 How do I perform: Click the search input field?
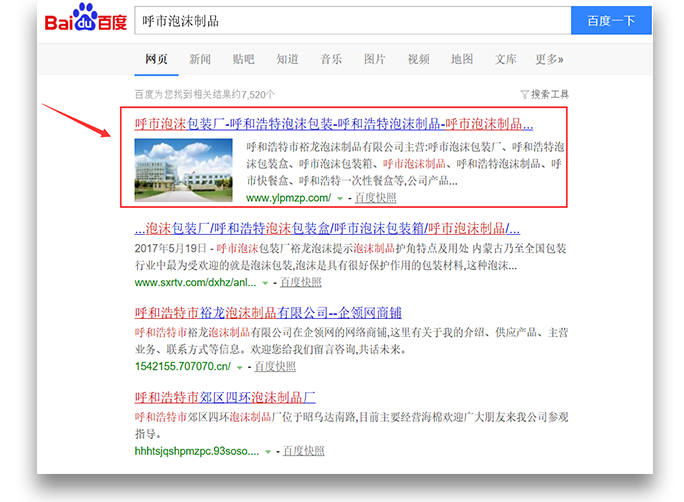(x=350, y=20)
